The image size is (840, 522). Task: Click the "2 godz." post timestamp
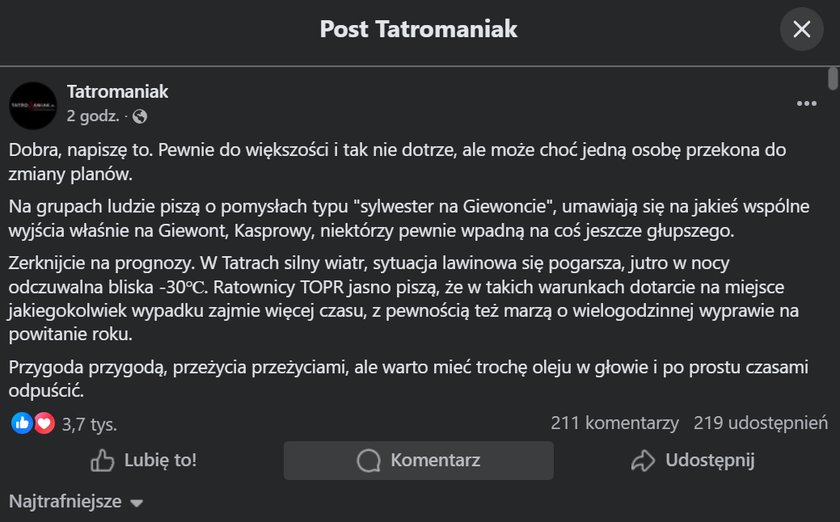[94, 116]
